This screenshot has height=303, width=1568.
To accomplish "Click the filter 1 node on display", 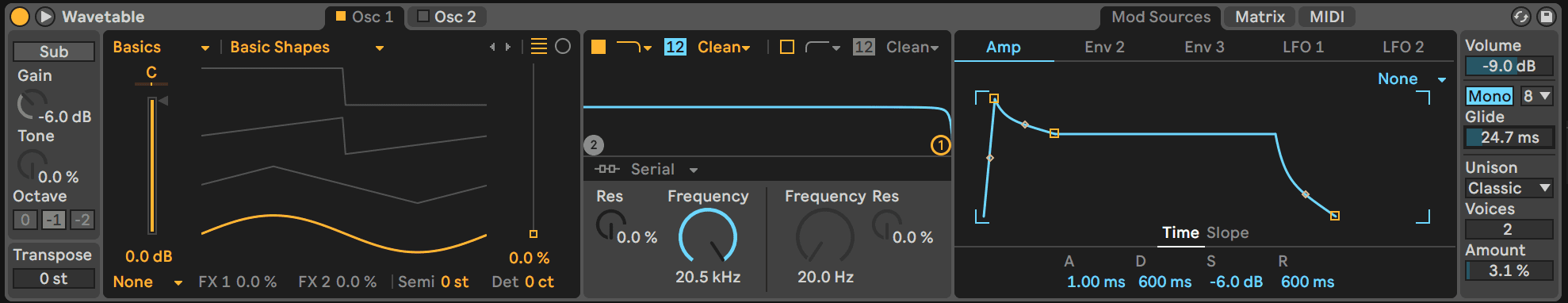I will pos(940,145).
